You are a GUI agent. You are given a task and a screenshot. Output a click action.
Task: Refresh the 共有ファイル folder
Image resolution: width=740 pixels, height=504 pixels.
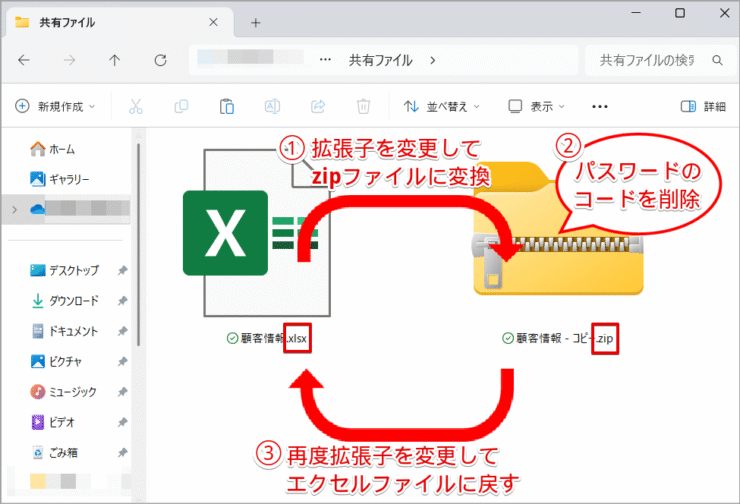click(160, 60)
